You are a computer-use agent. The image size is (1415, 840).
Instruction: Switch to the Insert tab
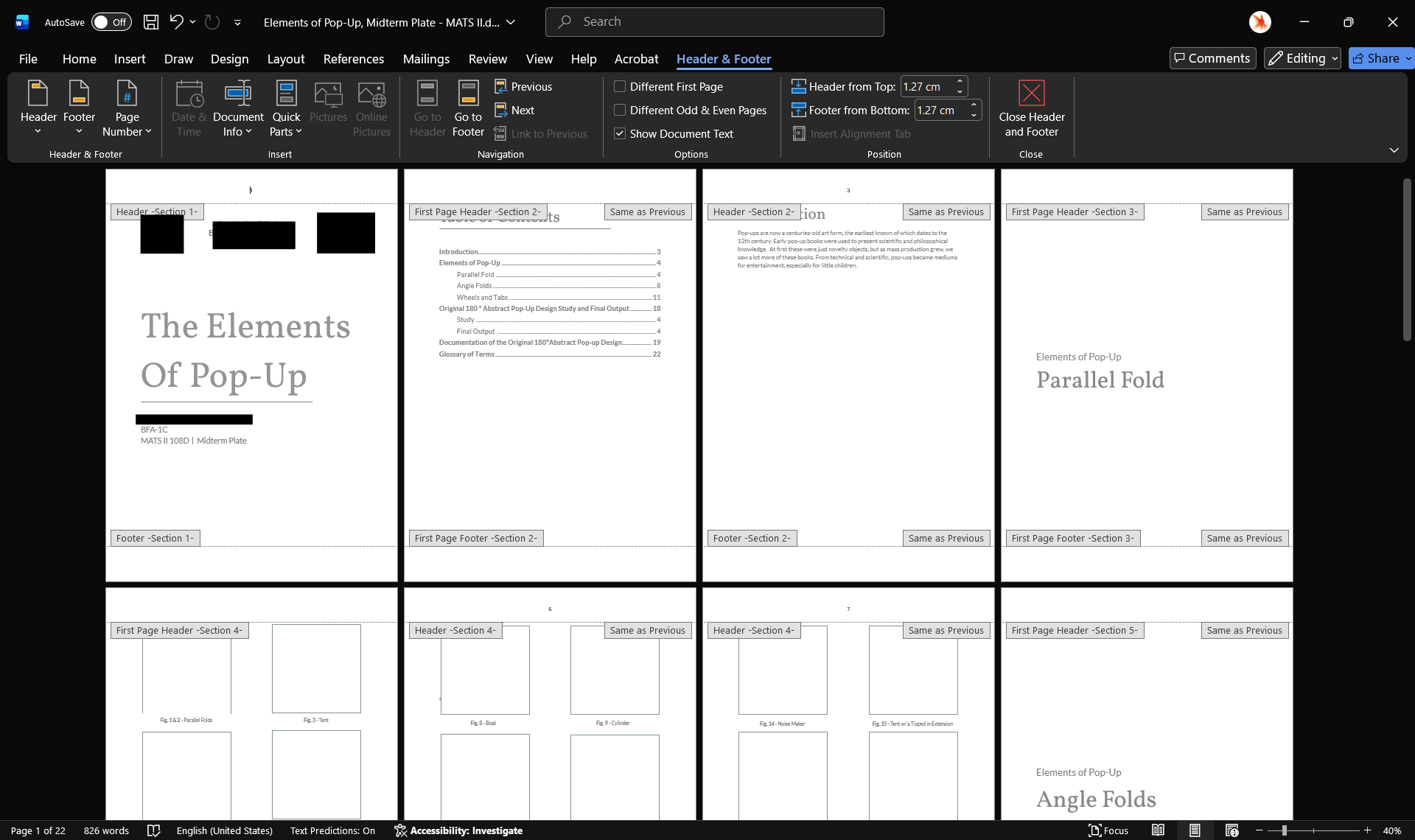click(x=130, y=59)
